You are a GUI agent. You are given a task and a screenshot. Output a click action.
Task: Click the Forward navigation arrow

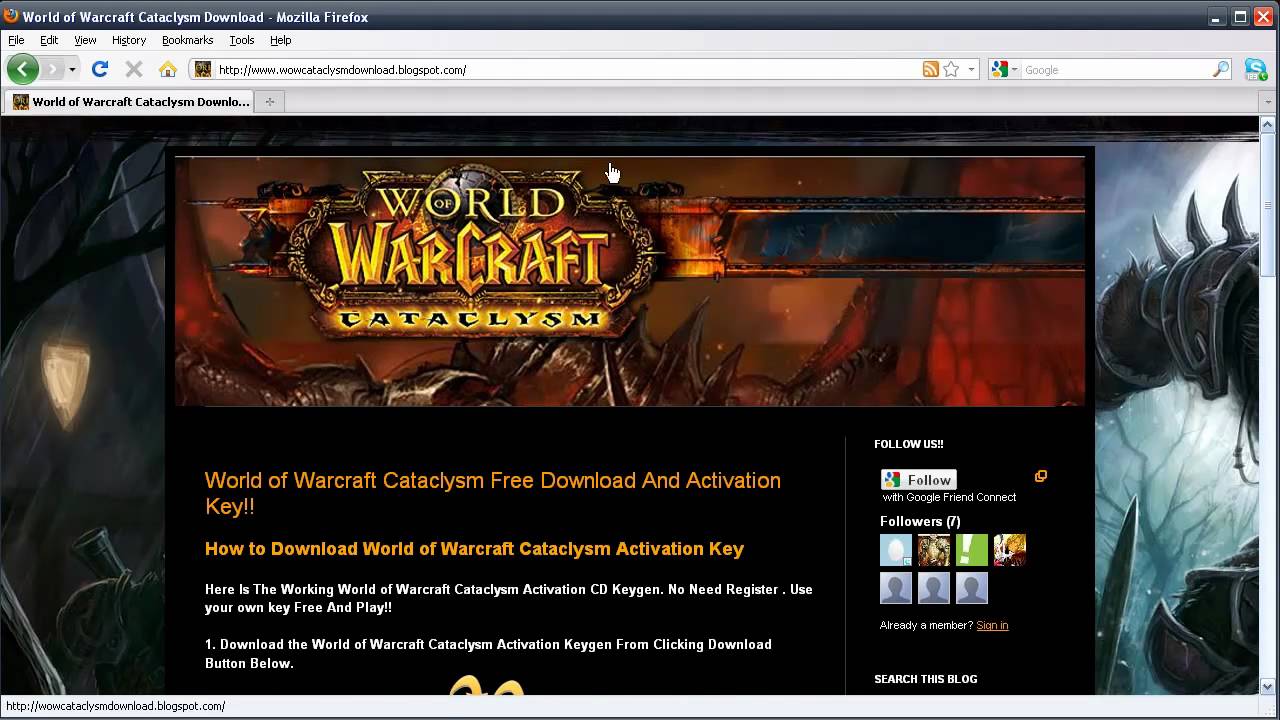pyautogui.click(x=52, y=69)
